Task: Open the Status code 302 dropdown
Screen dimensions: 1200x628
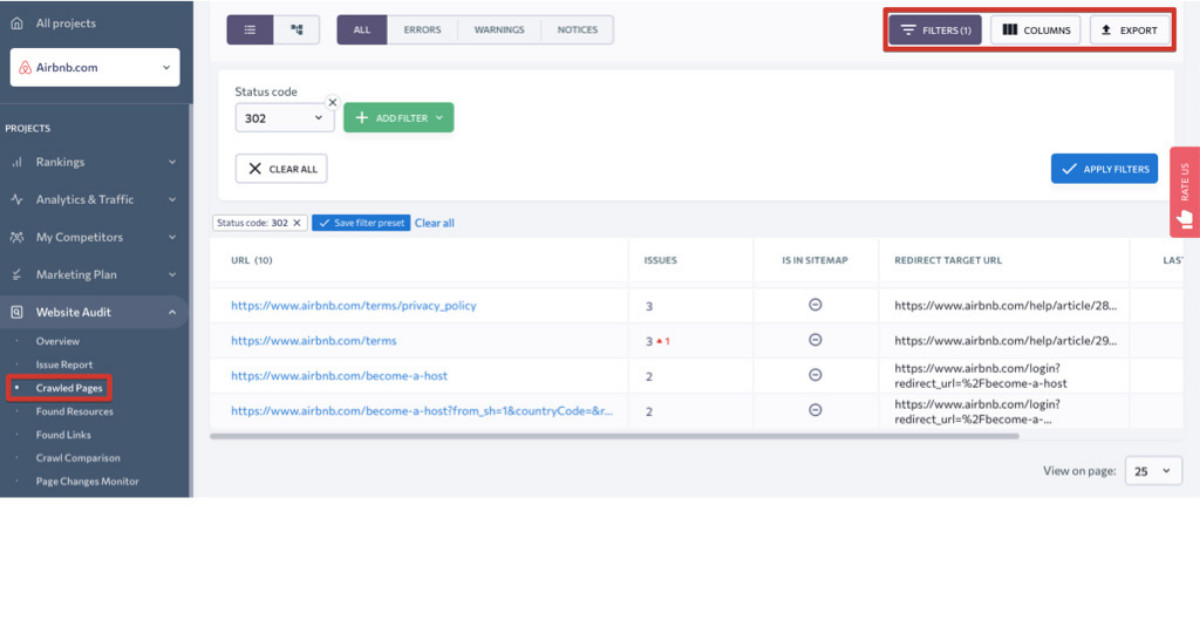Action: point(285,118)
